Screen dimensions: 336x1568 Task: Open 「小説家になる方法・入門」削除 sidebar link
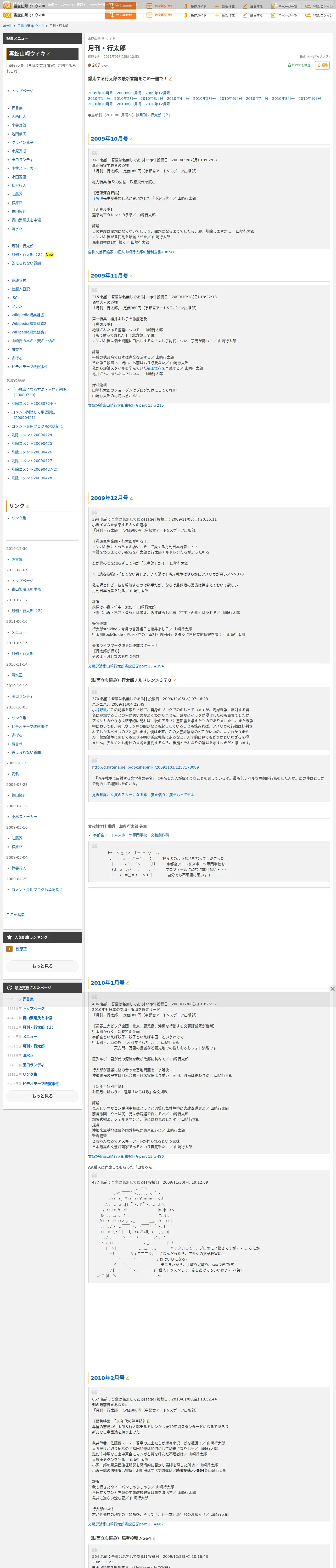[x=39, y=392]
